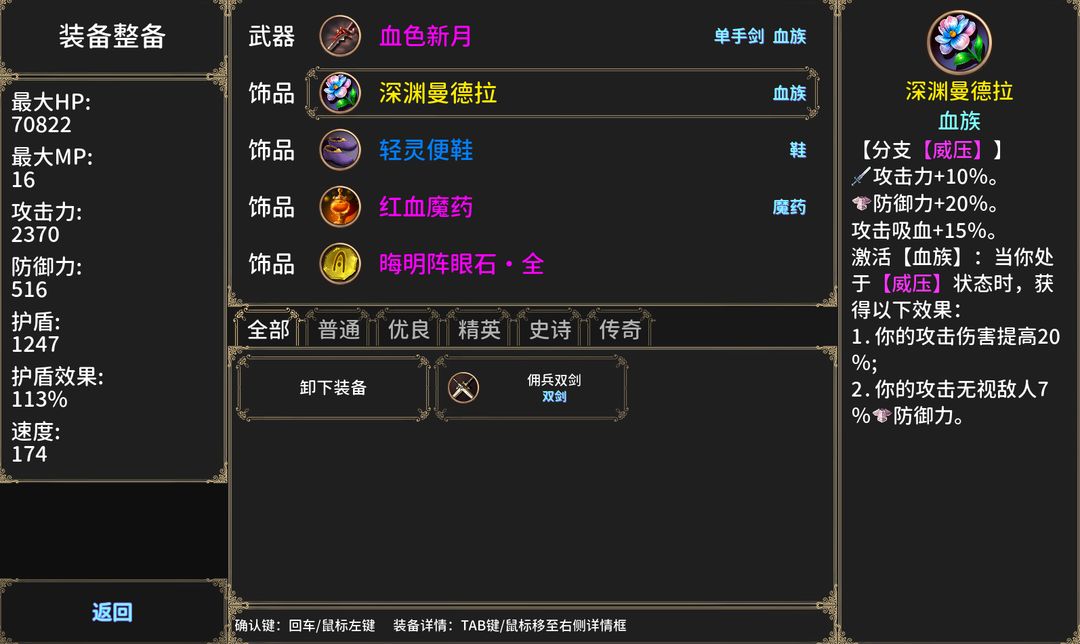Select the 晦明阵眼石・全 accessory name
Screen dimensions: 1080x644
coord(461,264)
